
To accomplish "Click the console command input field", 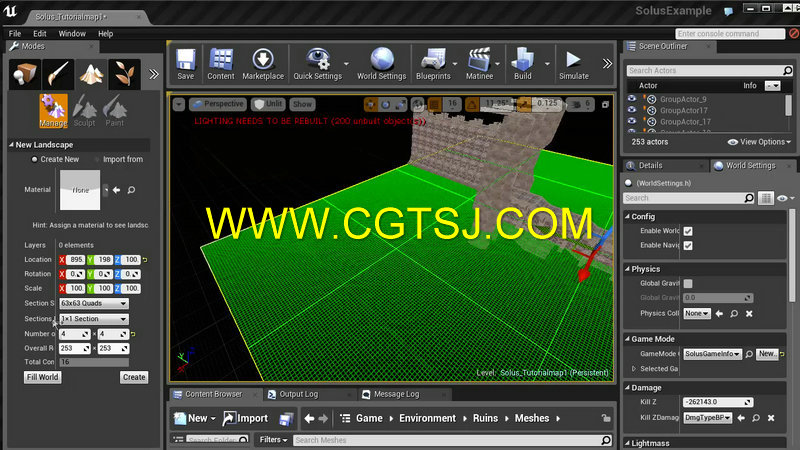I will tap(730, 34).
